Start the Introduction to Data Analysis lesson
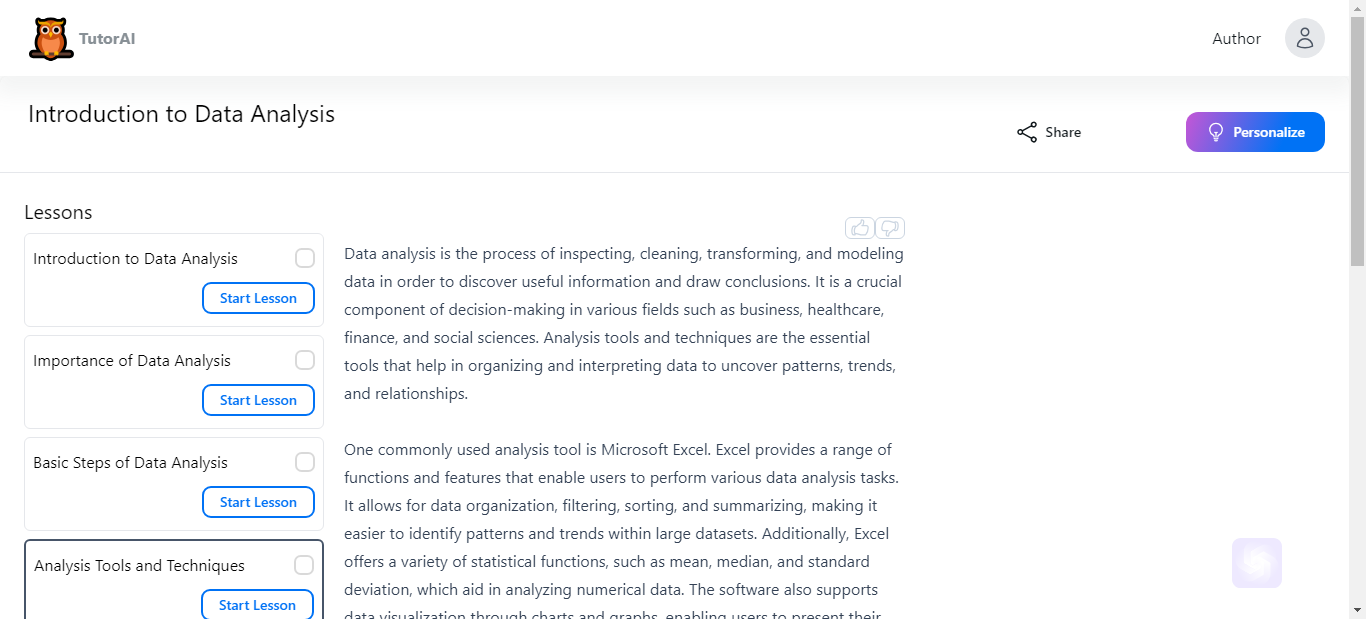The image size is (1366, 619). [x=258, y=298]
